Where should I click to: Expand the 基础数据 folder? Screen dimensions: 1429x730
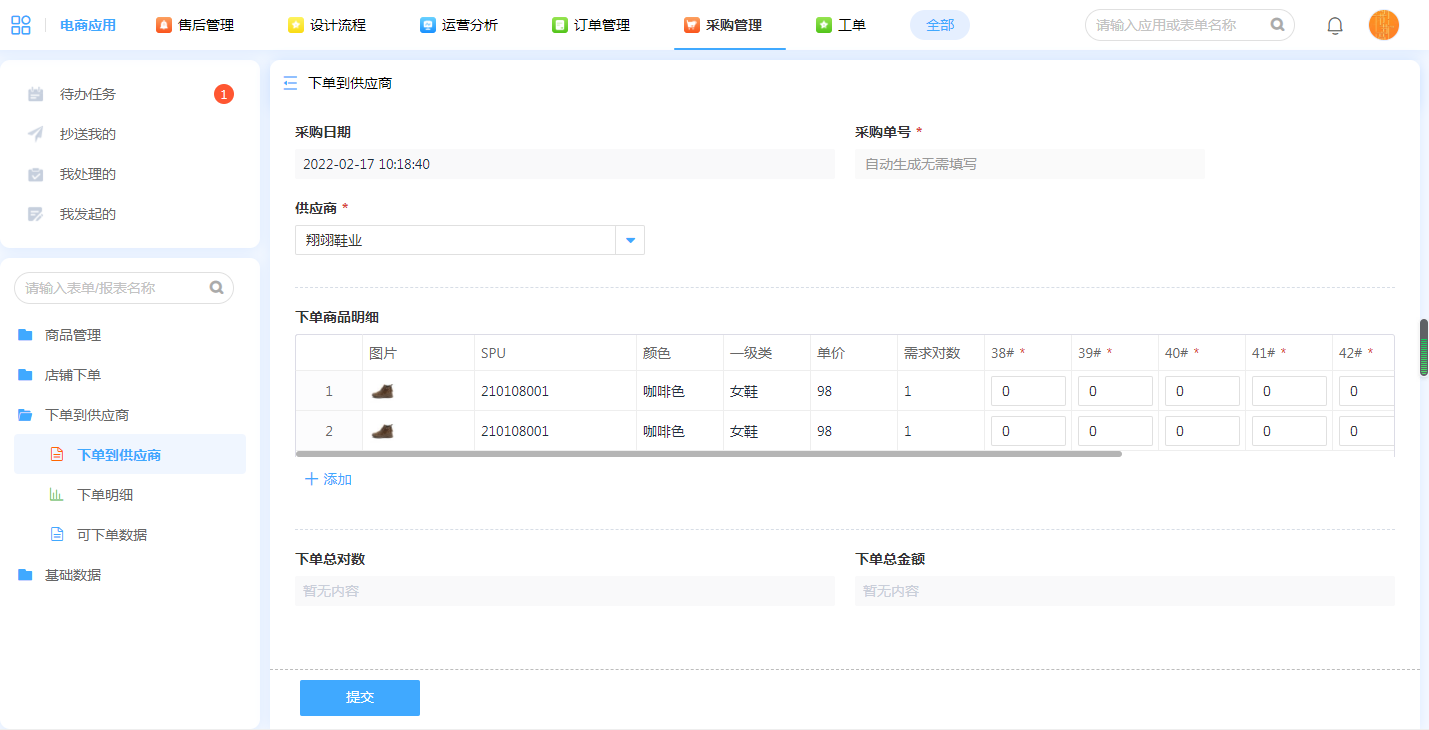click(x=73, y=575)
